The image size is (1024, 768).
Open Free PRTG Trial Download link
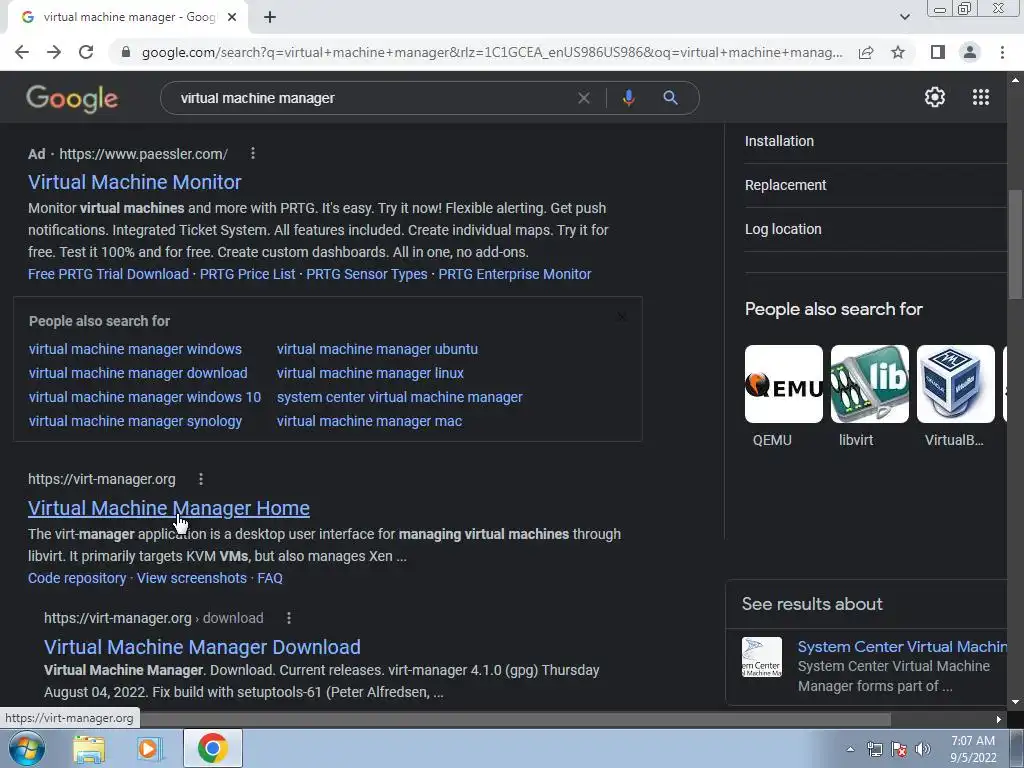(108, 274)
